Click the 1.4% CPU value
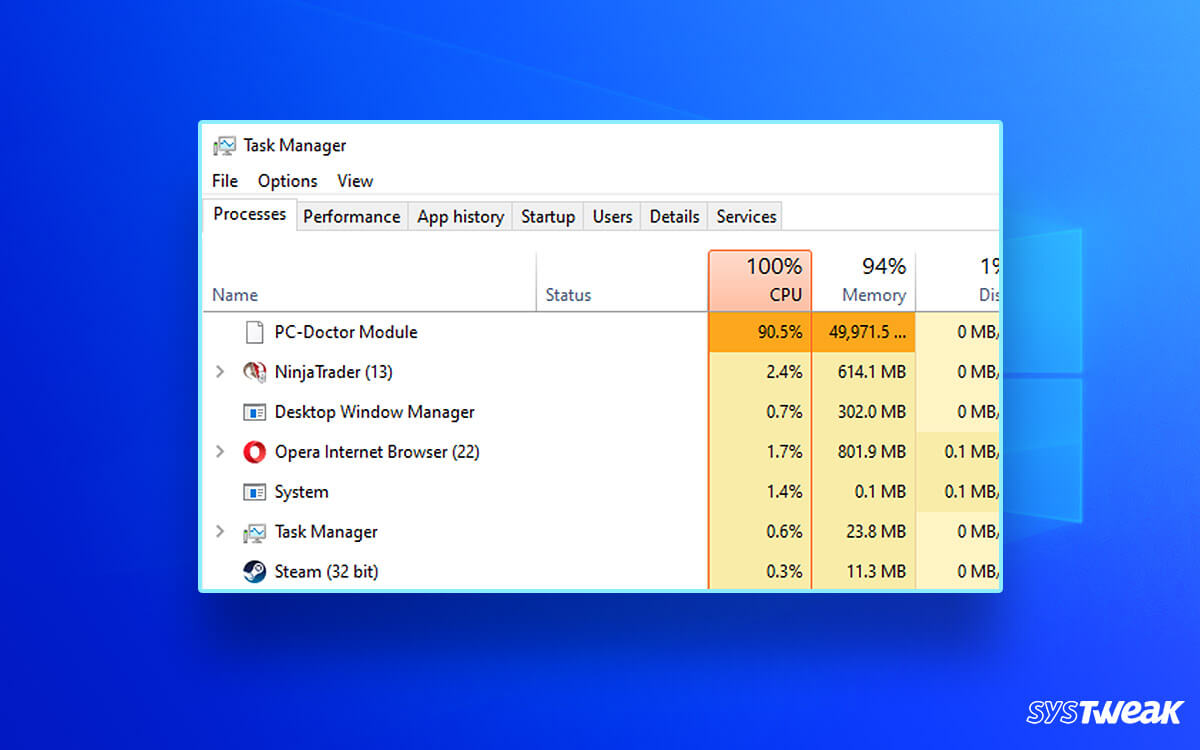Screen dimensions: 1200x750 click(783, 492)
